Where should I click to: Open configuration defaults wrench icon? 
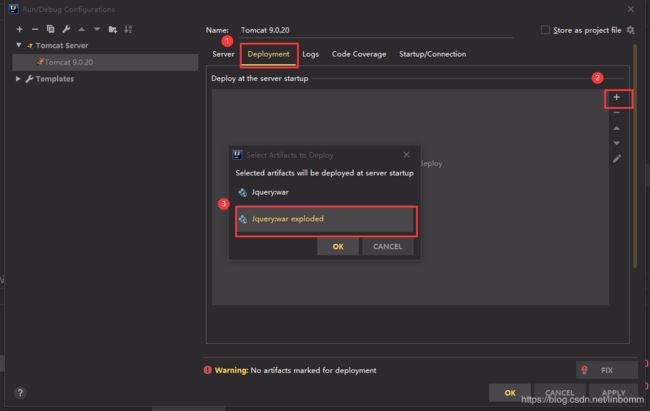point(66,29)
